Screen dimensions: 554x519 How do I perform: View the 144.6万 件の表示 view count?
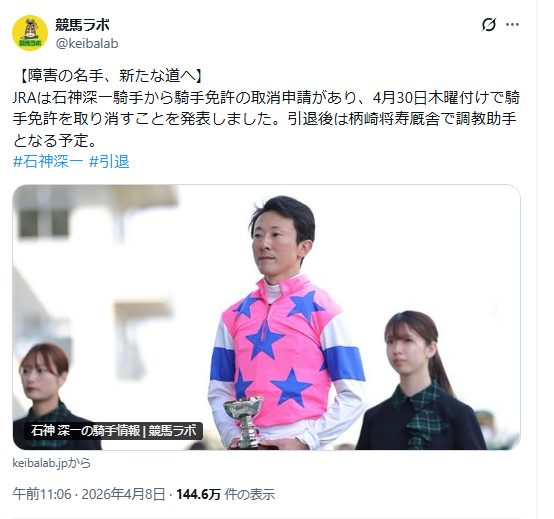[225, 494]
